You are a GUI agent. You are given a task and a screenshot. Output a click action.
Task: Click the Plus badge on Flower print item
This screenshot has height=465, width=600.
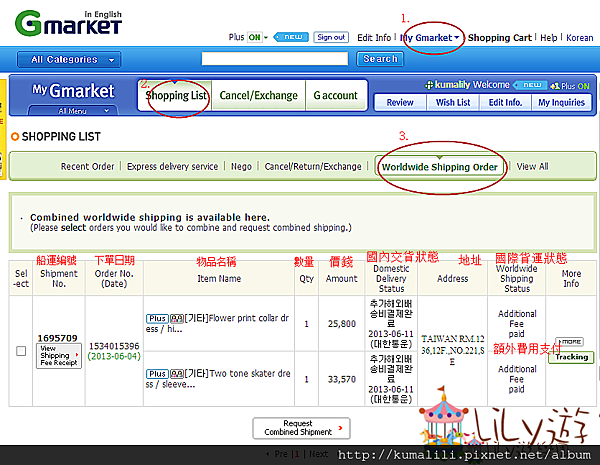pos(157,318)
